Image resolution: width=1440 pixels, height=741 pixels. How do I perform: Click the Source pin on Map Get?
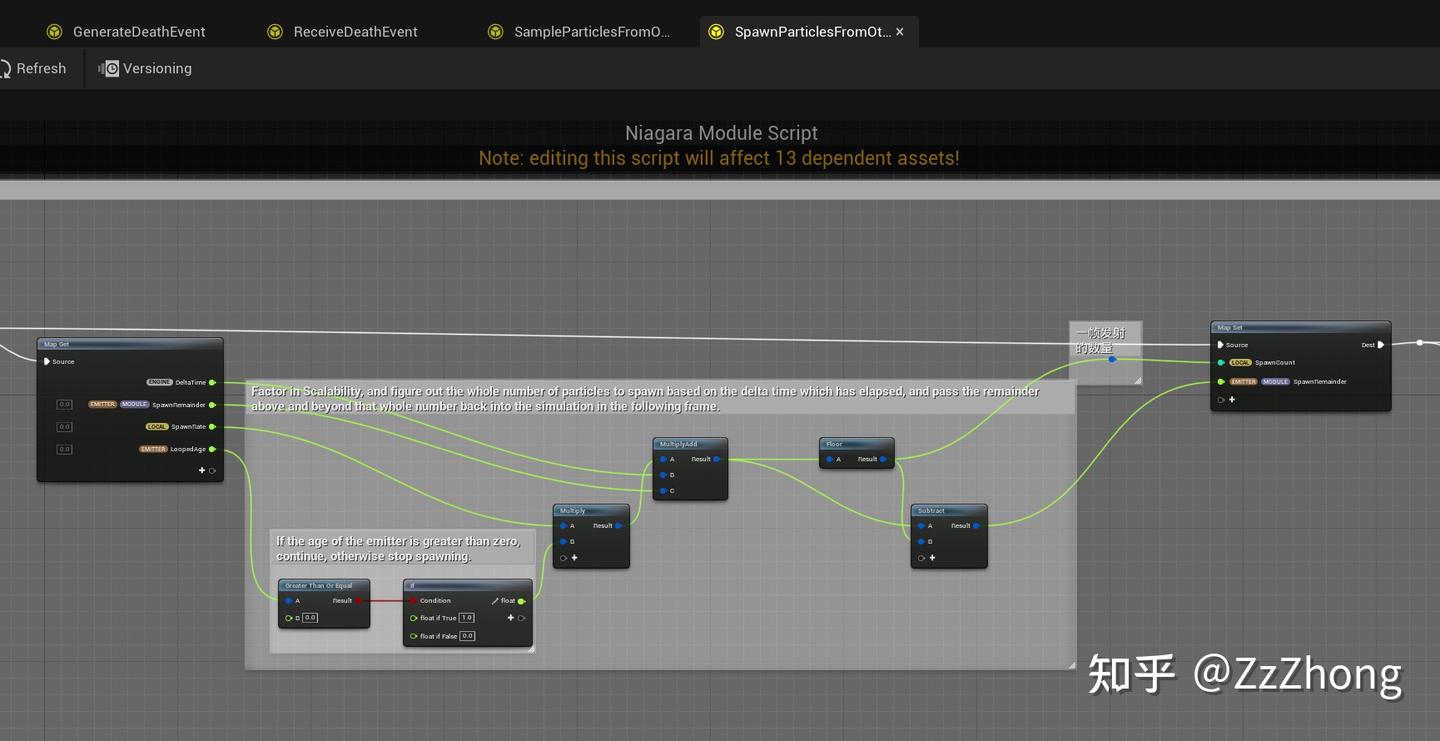47,362
